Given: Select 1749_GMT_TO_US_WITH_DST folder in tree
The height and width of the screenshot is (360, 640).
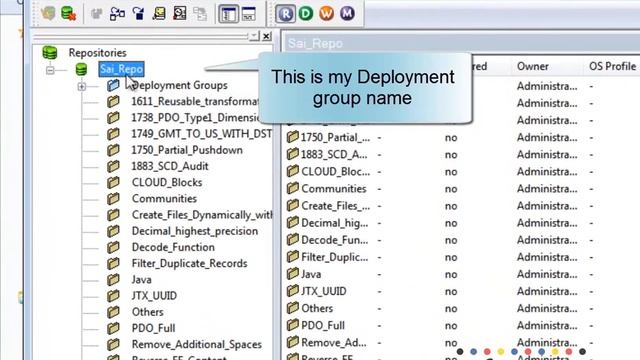Looking at the screenshot, I should 202,134.
